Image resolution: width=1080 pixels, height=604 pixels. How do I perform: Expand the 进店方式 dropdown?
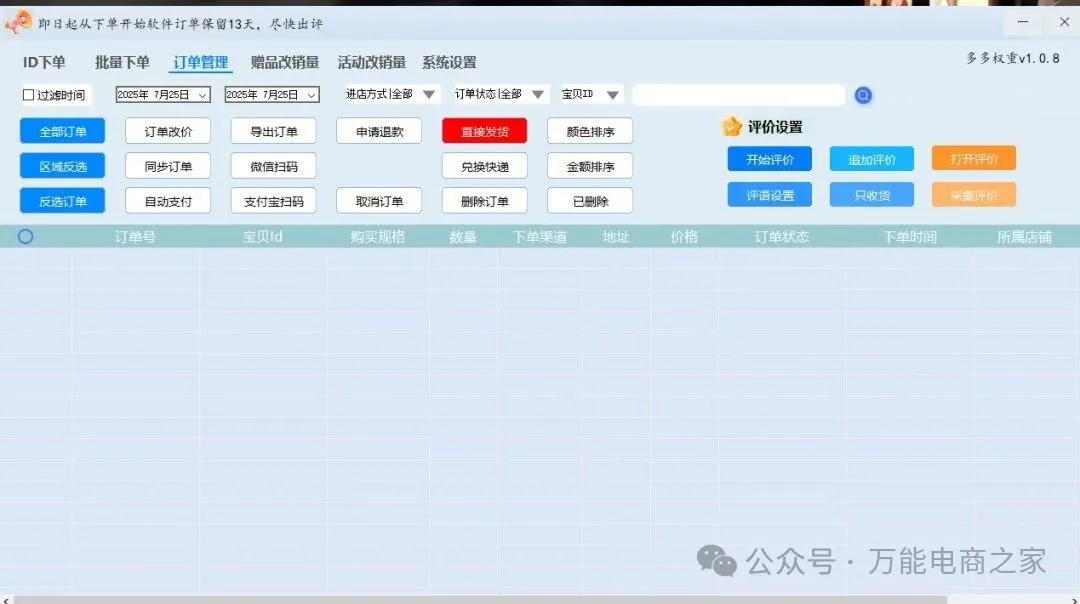click(429, 95)
